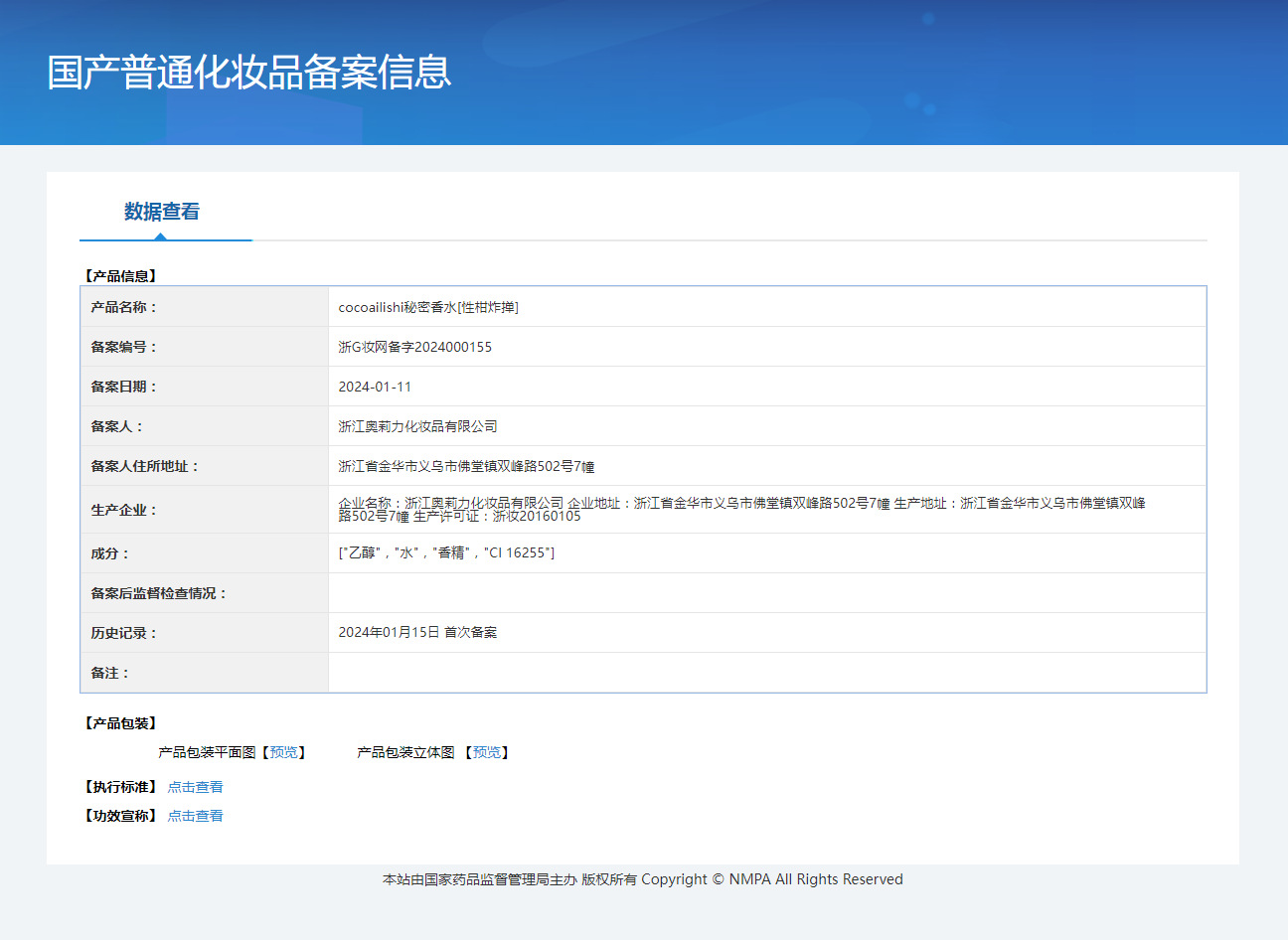This screenshot has height=940, width=1288.
Task: Select the 备案编号 value 浙G妆网备字2024000155
Action: (414, 347)
